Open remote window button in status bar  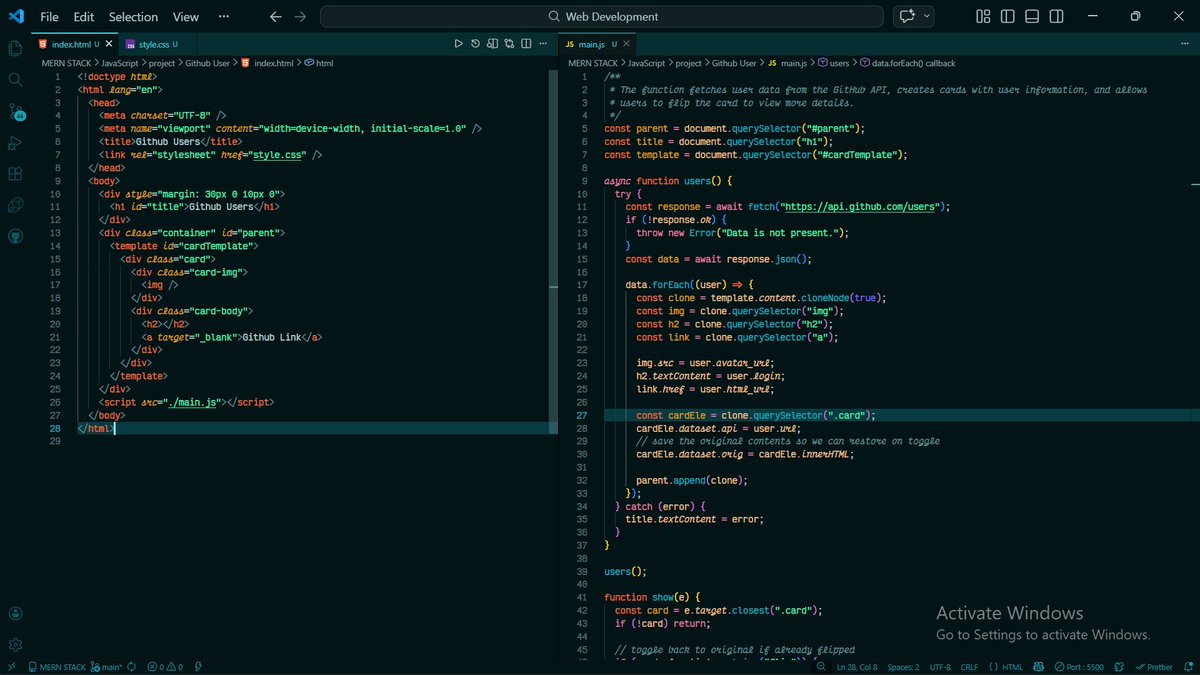pyautogui.click(x=11, y=666)
